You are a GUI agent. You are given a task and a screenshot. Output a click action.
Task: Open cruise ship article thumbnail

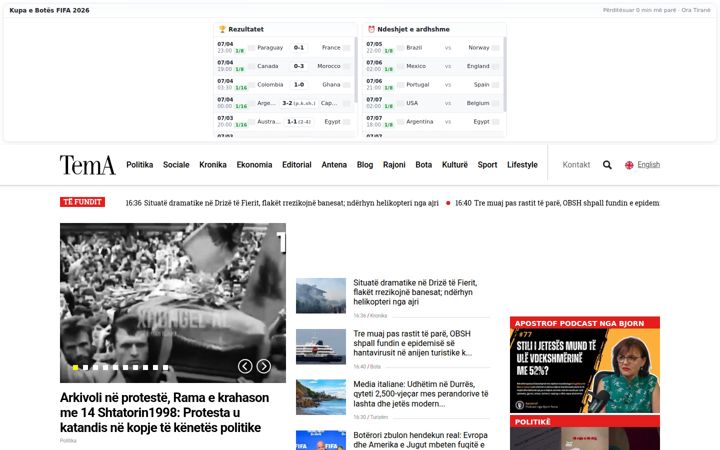tap(321, 346)
